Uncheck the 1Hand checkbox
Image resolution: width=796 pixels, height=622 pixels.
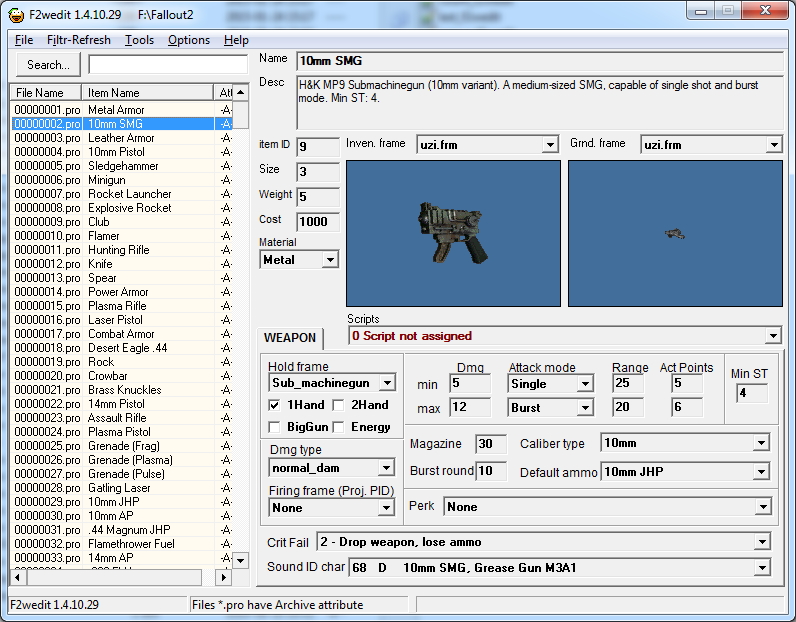tap(275, 405)
